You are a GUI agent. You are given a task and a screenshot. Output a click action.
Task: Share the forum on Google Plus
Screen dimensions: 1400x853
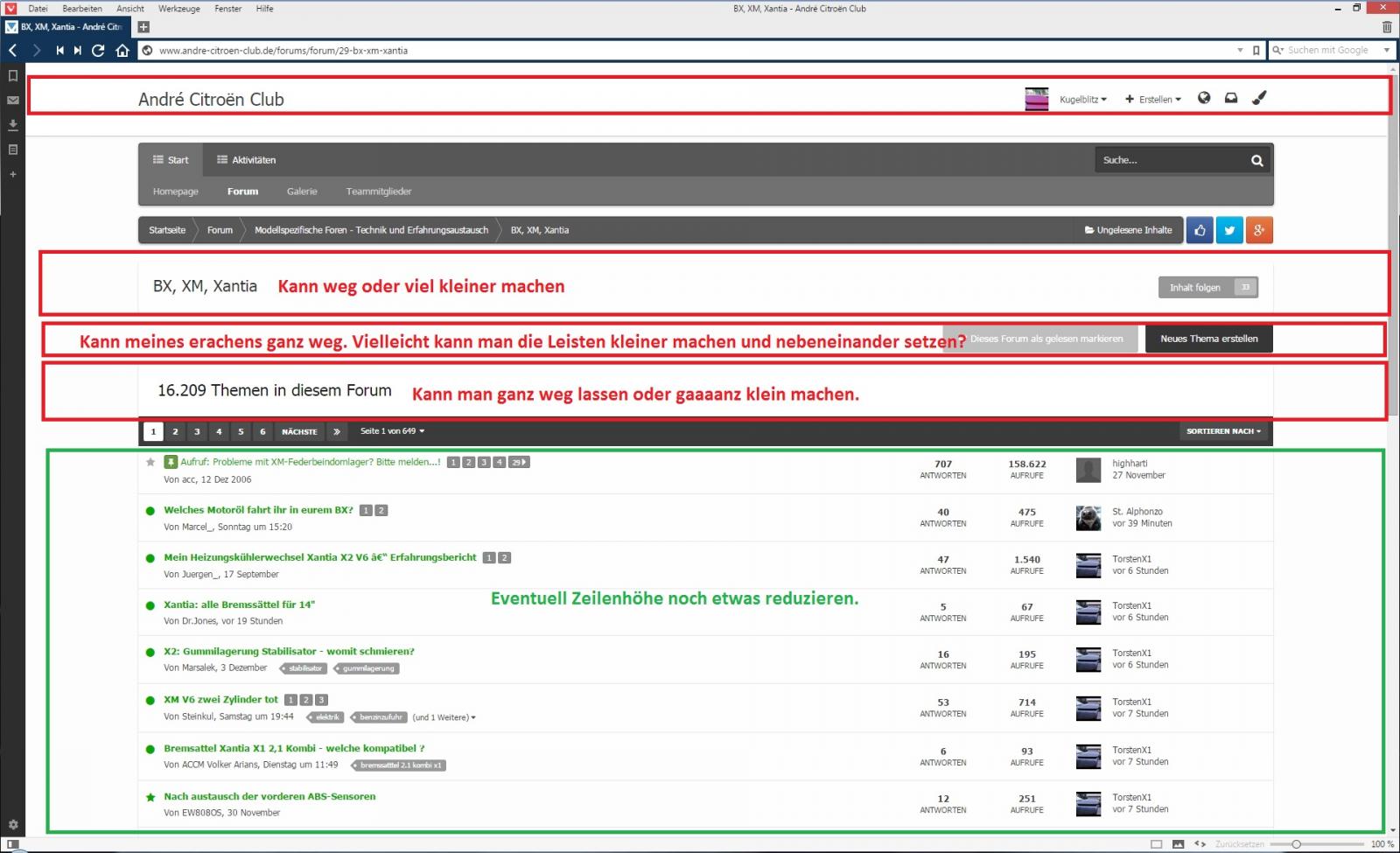tap(1259, 230)
